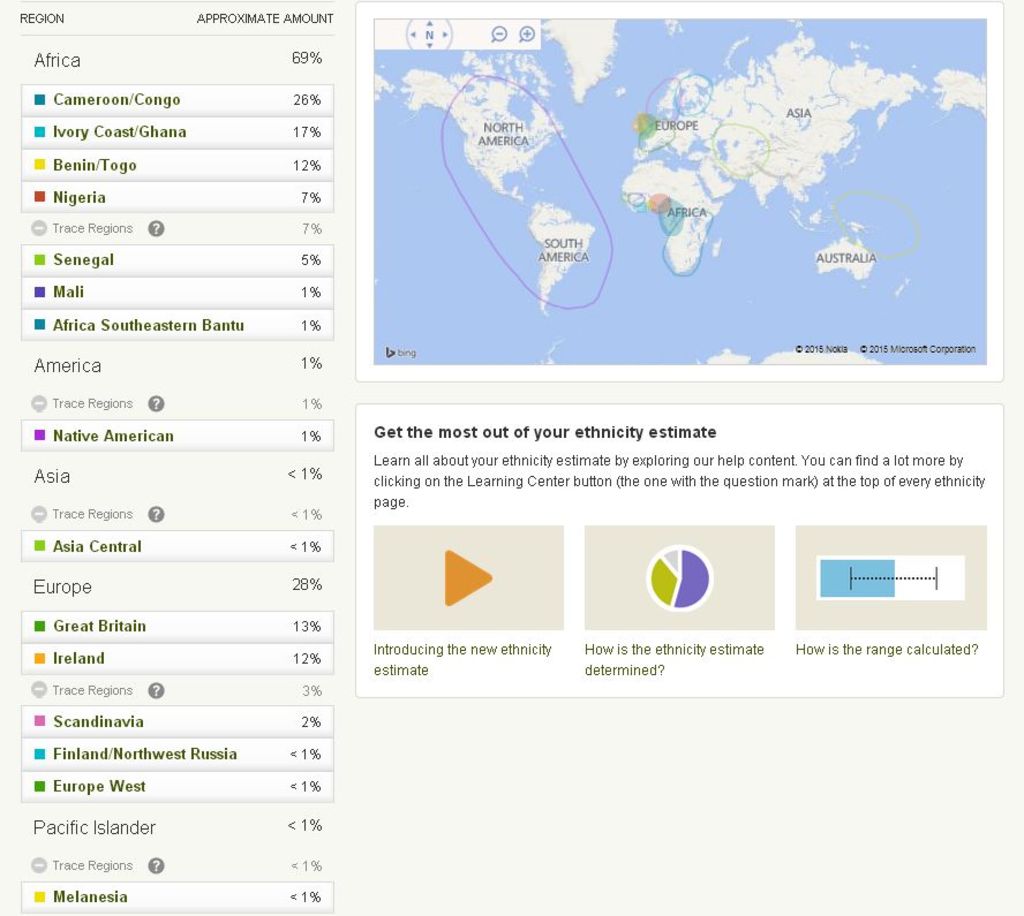Open 'Introducing the new ethnicity estimate' link
The height and width of the screenshot is (916, 1024).
tap(462, 660)
